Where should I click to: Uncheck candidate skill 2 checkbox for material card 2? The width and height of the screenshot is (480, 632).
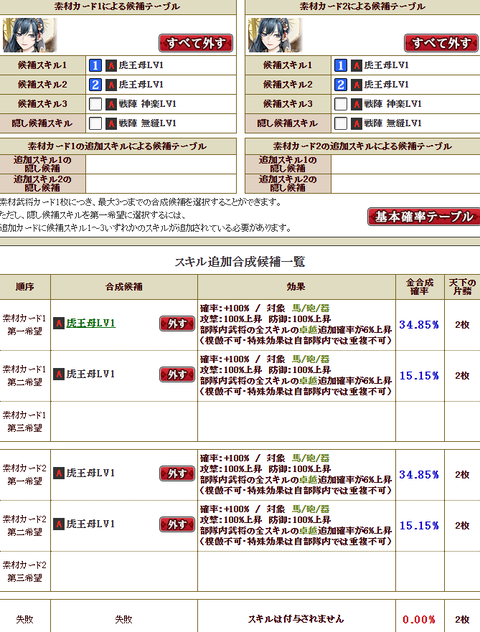click(x=341, y=85)
